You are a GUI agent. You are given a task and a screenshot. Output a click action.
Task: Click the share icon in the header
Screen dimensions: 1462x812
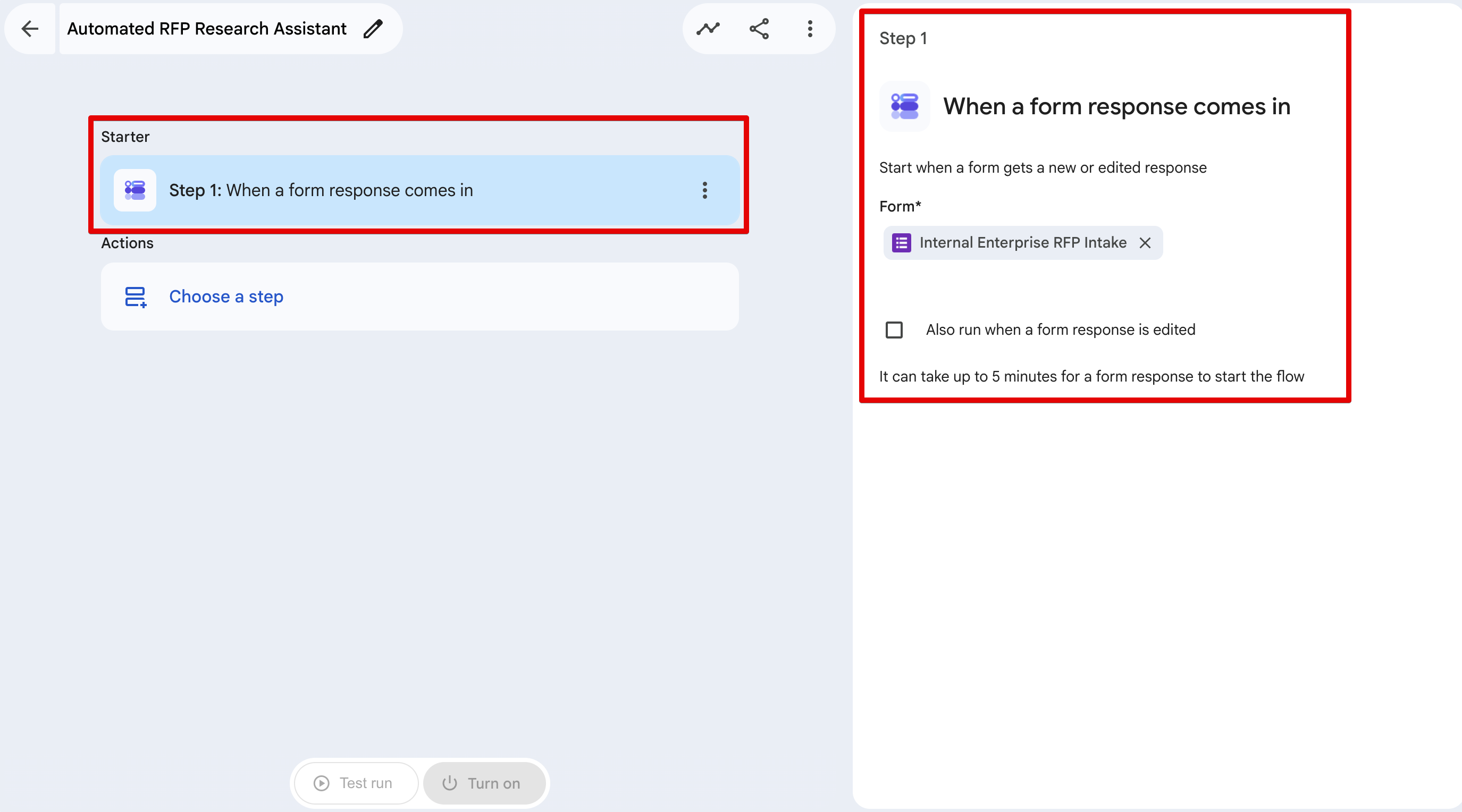click(x=759, y=28)
